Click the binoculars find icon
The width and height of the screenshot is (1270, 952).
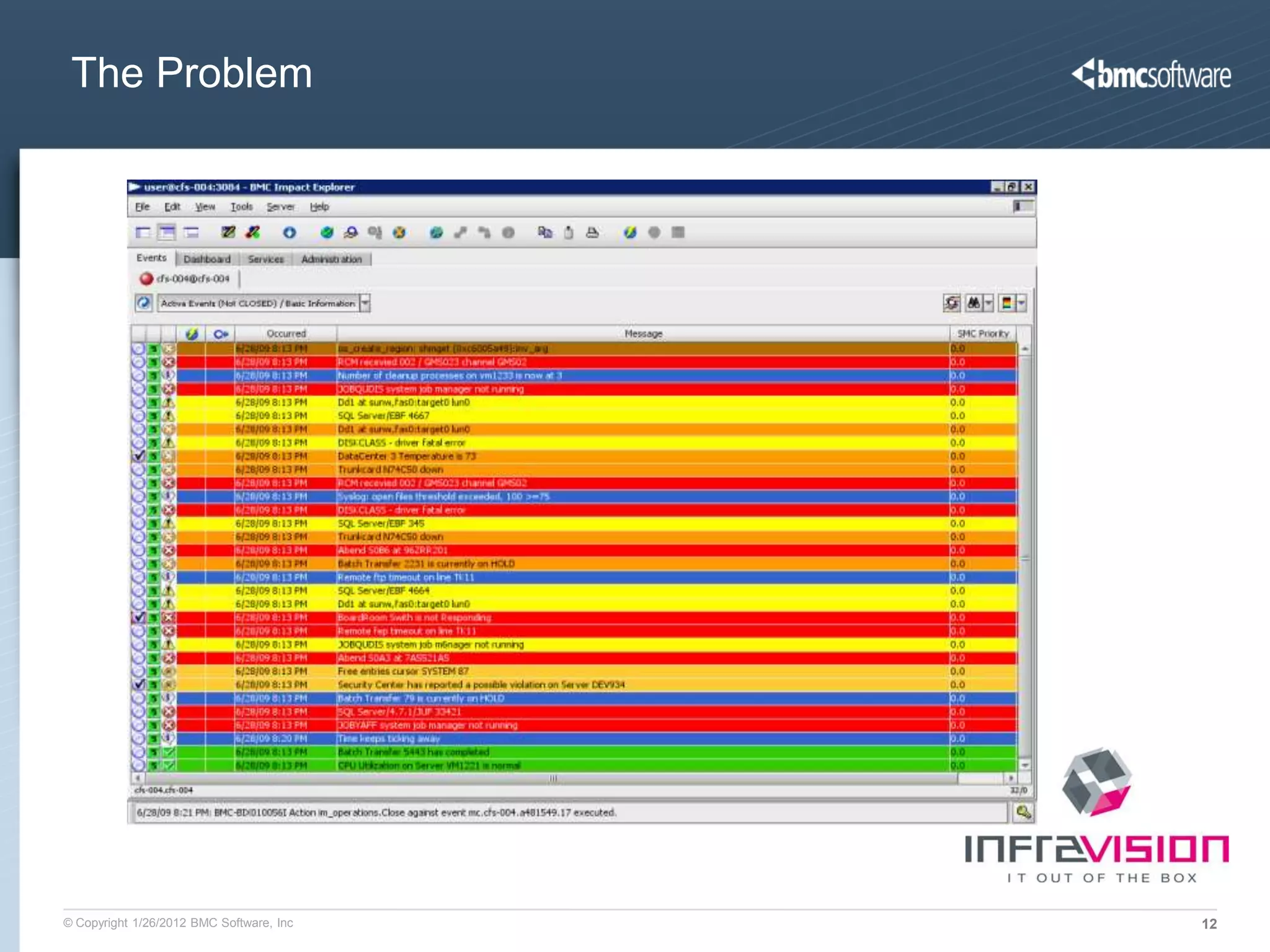[974, 303]
